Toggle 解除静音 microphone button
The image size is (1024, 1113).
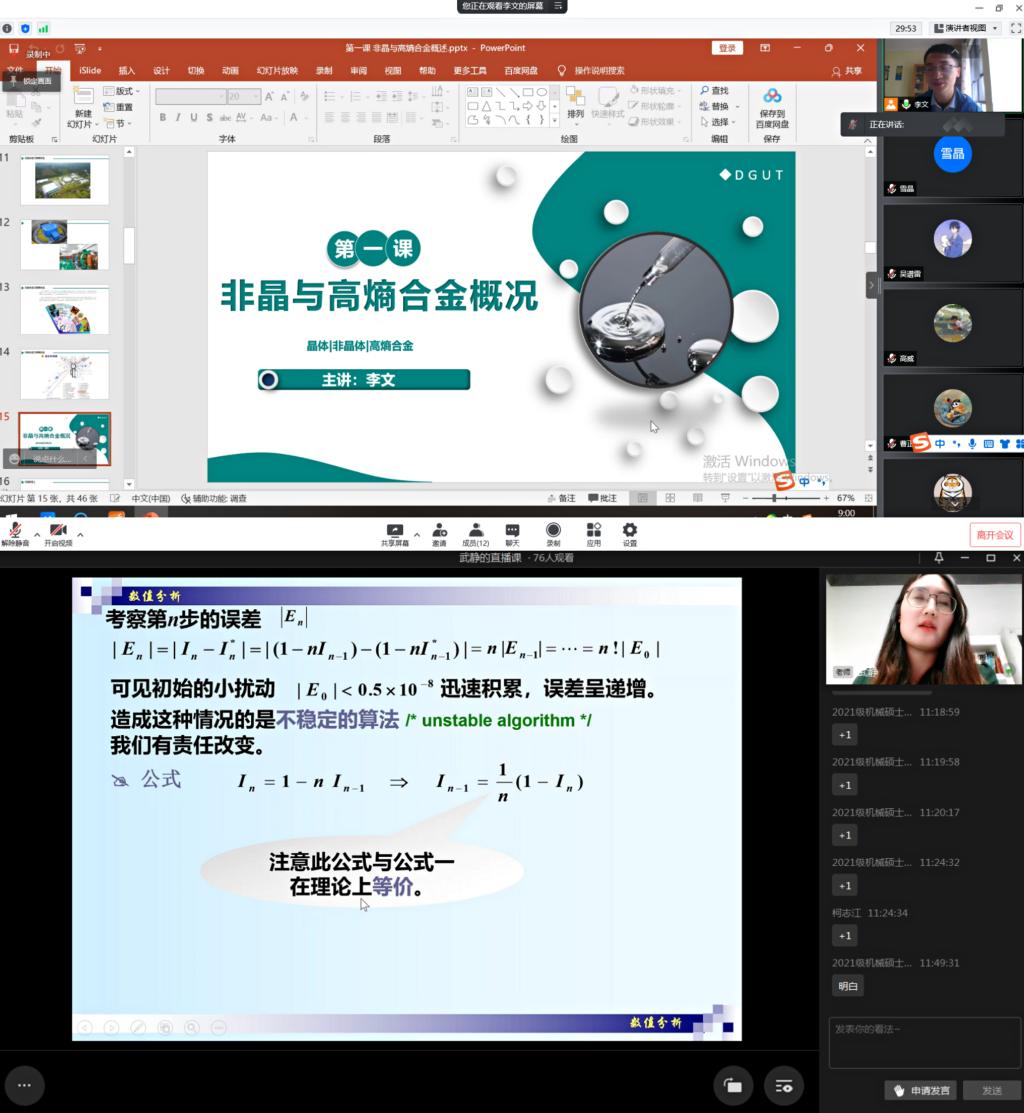click(x=15, y=531)
